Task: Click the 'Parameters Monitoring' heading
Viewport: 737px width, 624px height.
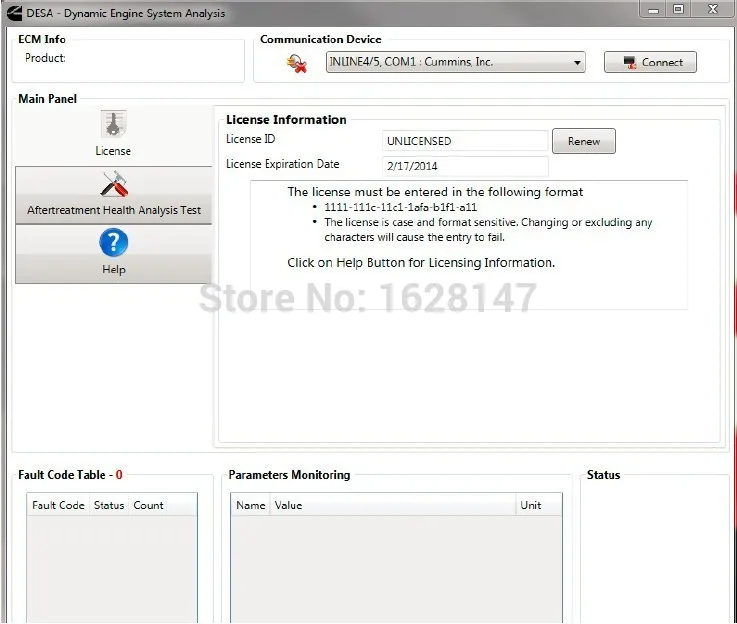Action: click(290, 475)
